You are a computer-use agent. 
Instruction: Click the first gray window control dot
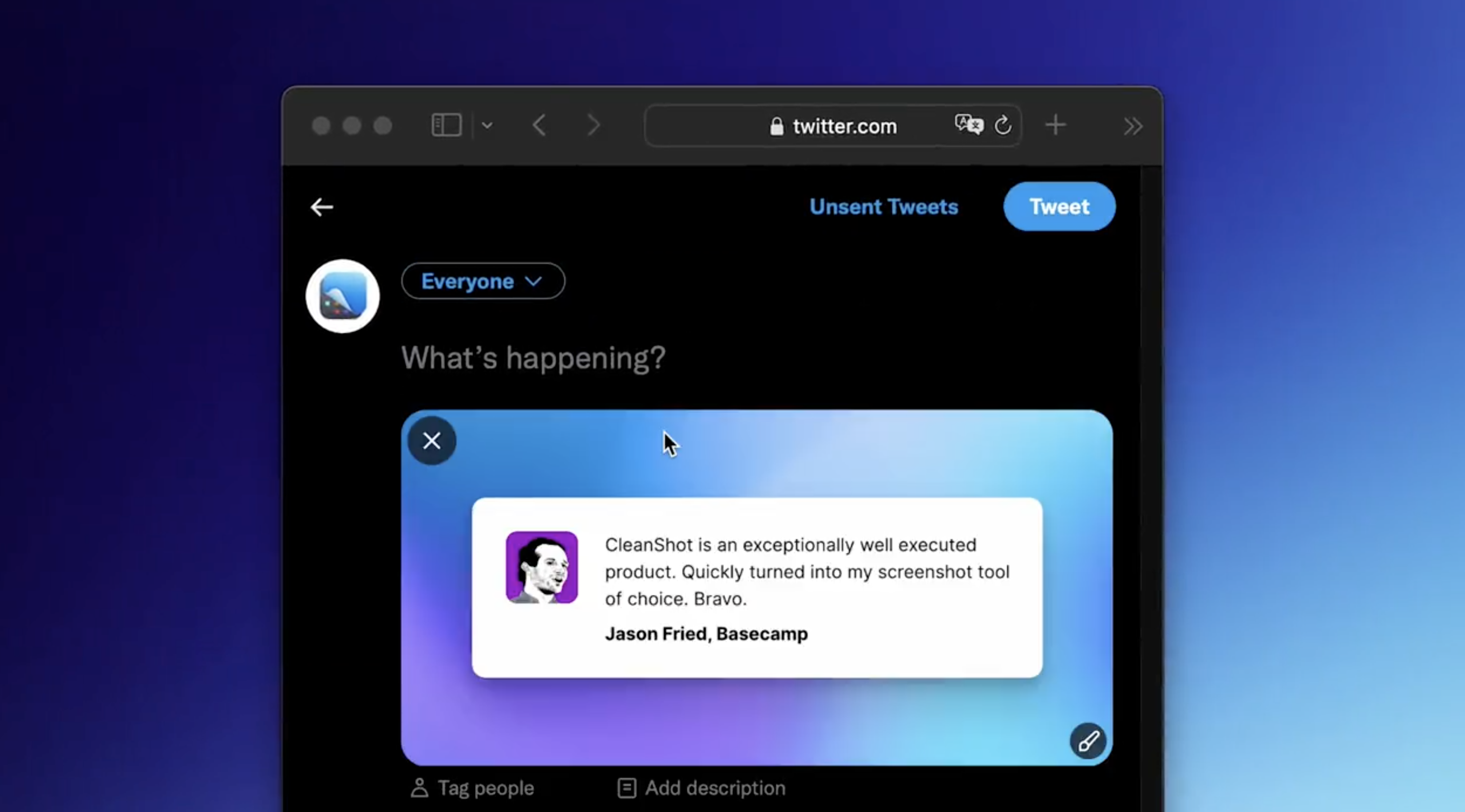coord(321,126)
